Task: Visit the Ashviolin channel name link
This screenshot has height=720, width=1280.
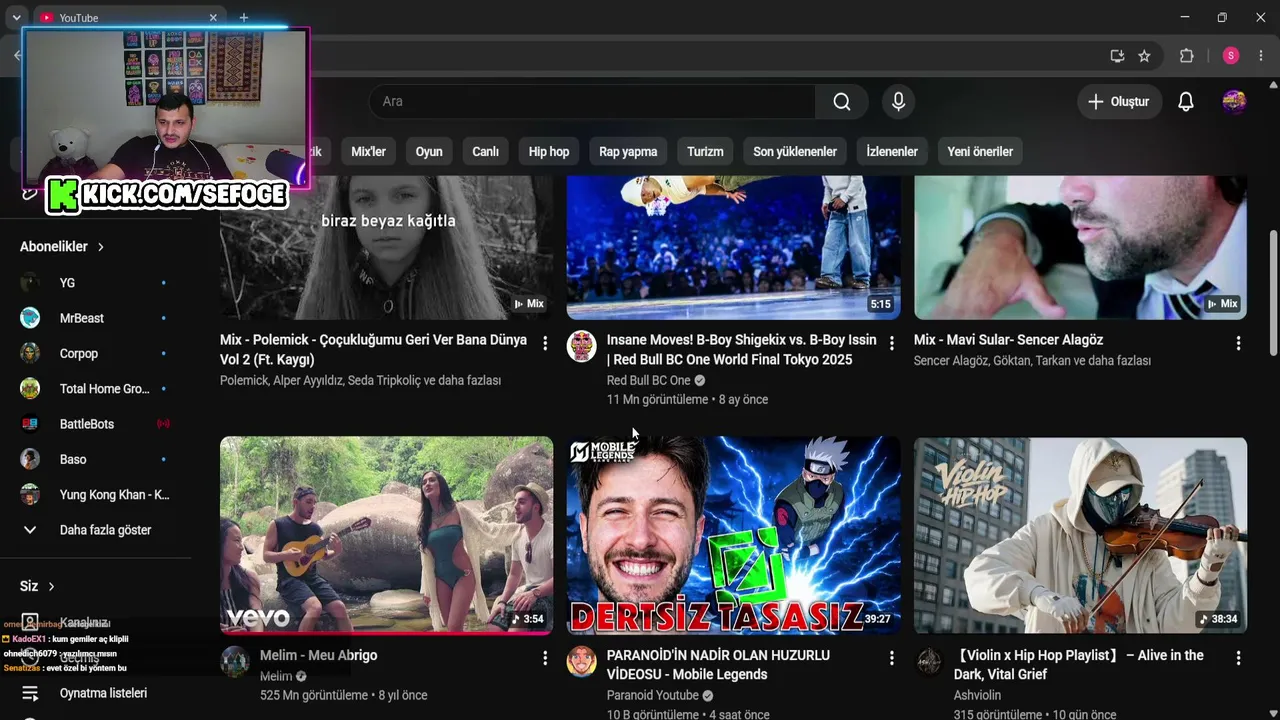Action: click(x=977, y=695)
